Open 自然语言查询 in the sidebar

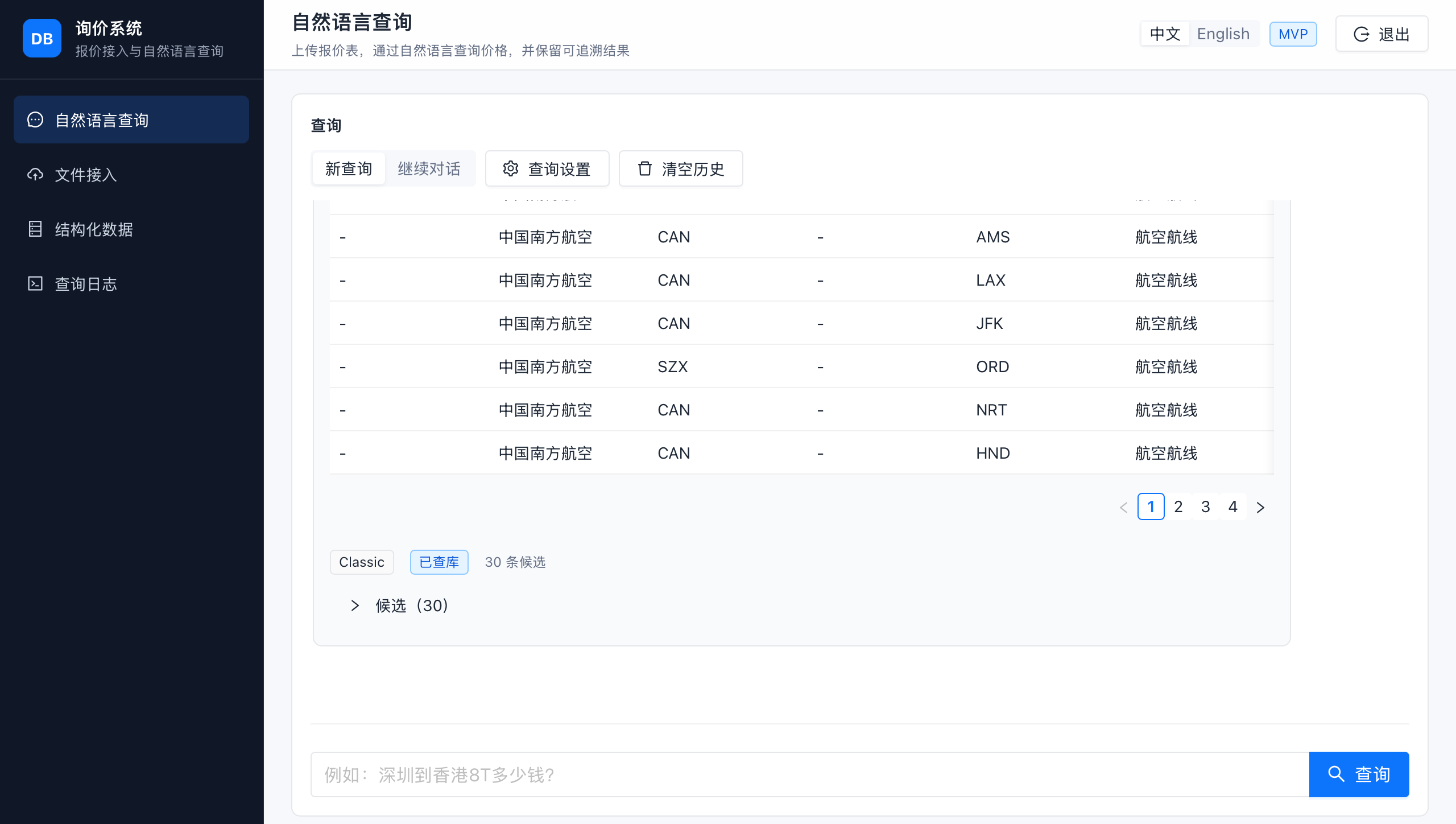pos(131,120)
